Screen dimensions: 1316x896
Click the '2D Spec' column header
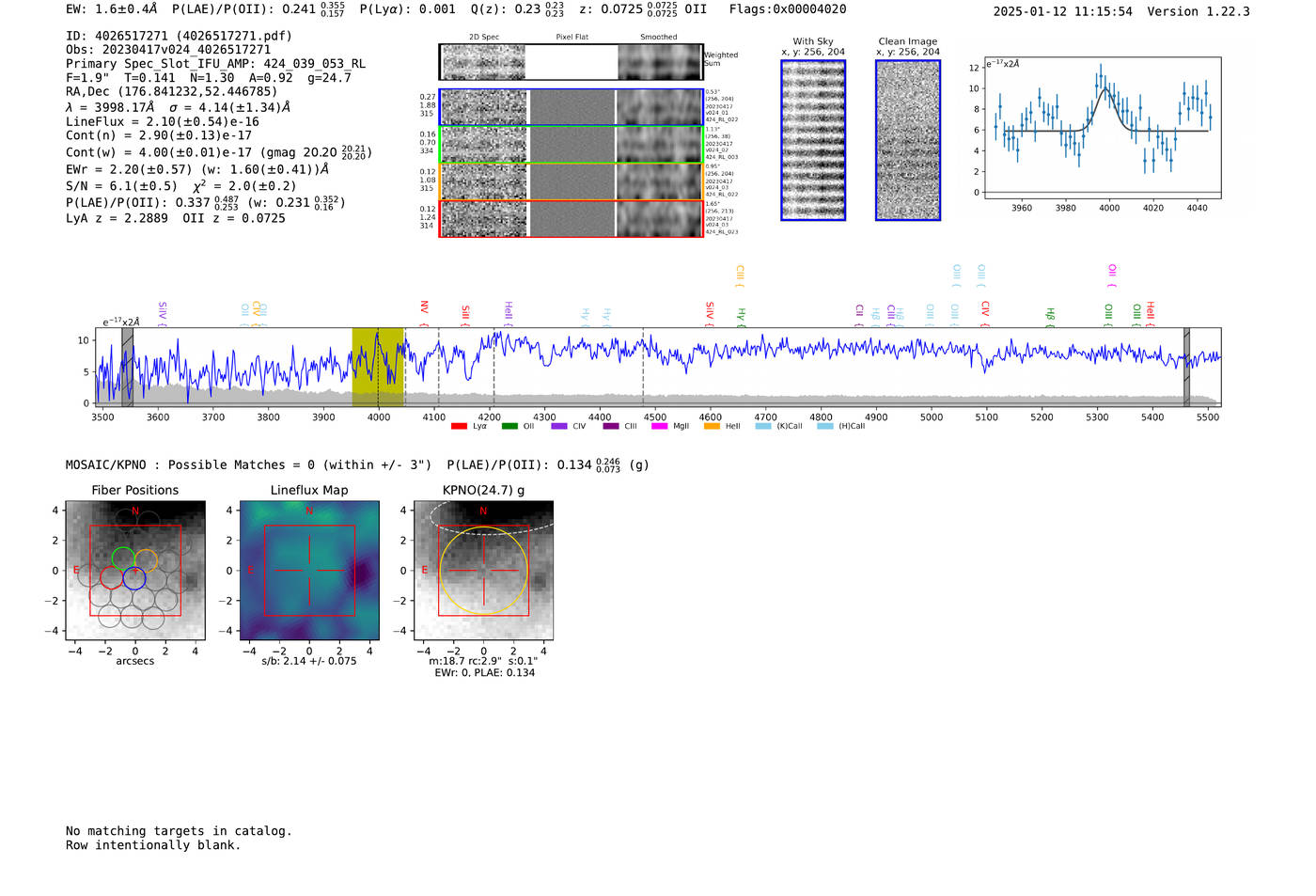click(x=484, y=38)
